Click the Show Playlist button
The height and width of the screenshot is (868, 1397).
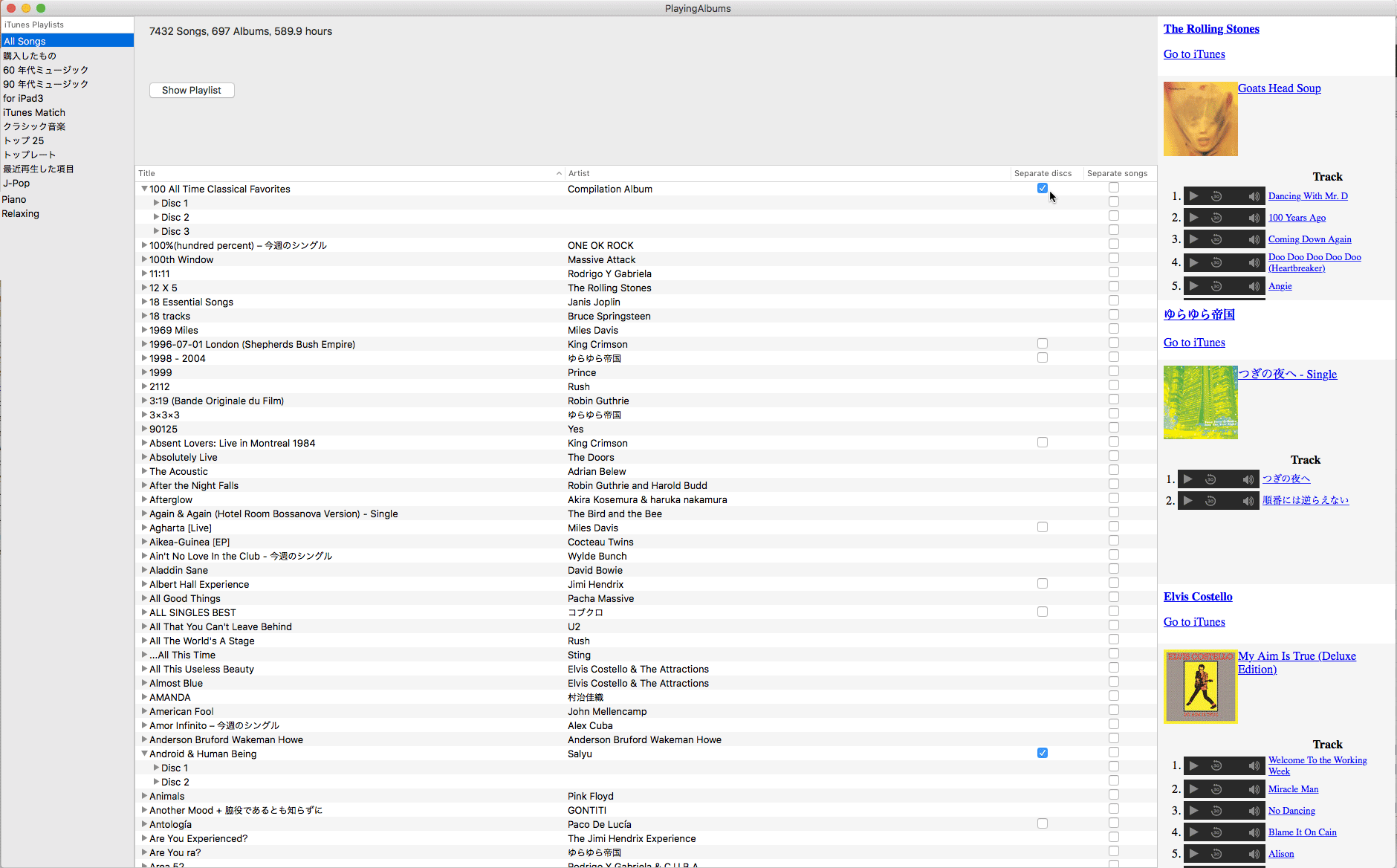(x=192, y=90)
